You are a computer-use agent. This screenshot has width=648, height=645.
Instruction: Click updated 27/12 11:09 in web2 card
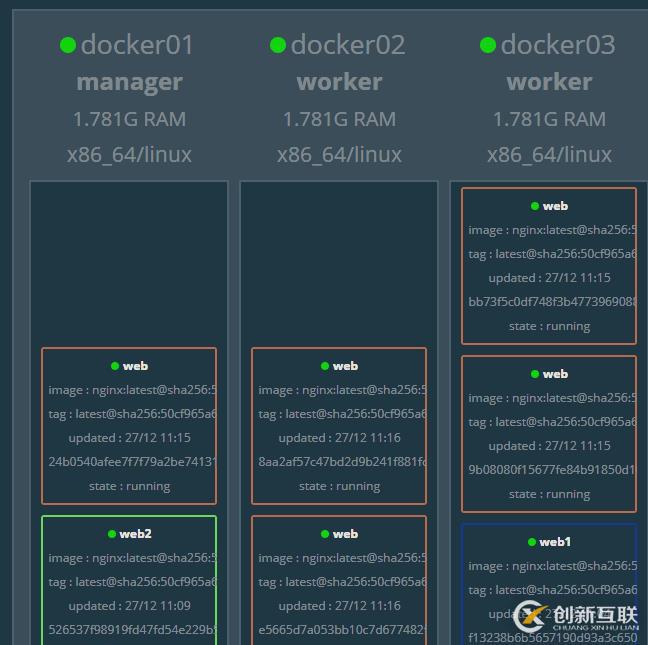point(129,606)
